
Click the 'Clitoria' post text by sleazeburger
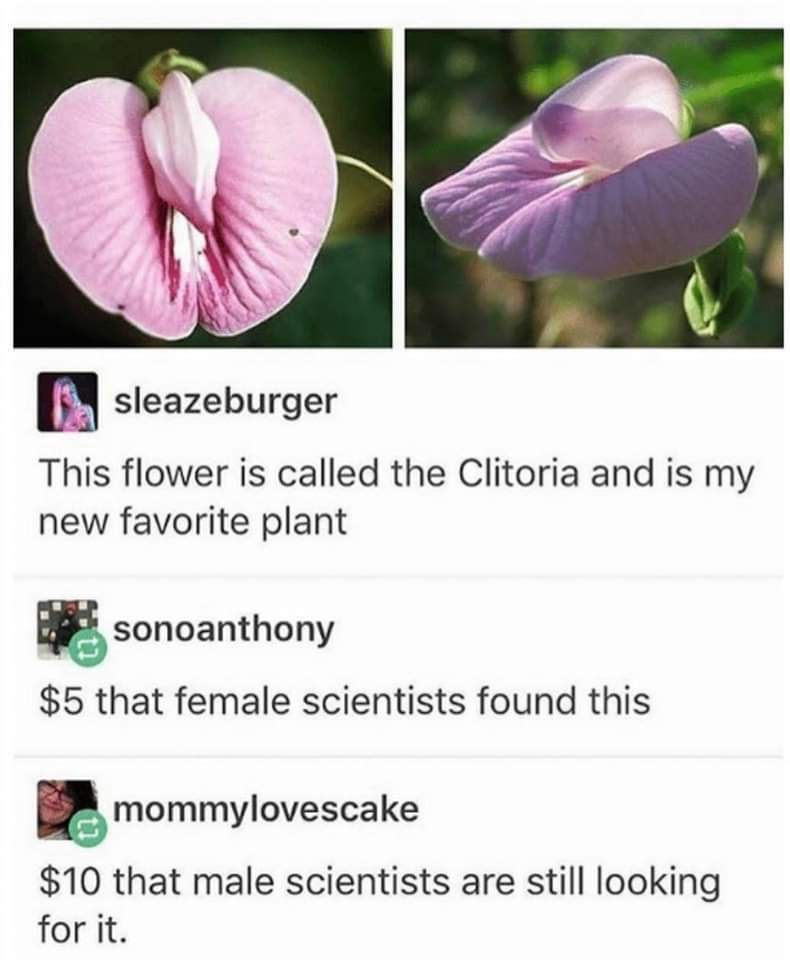[x=396, y=498]
